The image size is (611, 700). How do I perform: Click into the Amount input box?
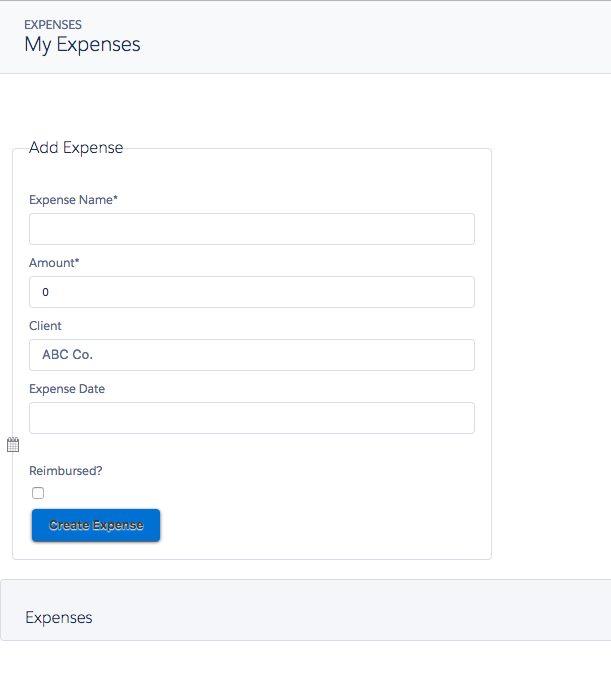coord(251,292)
